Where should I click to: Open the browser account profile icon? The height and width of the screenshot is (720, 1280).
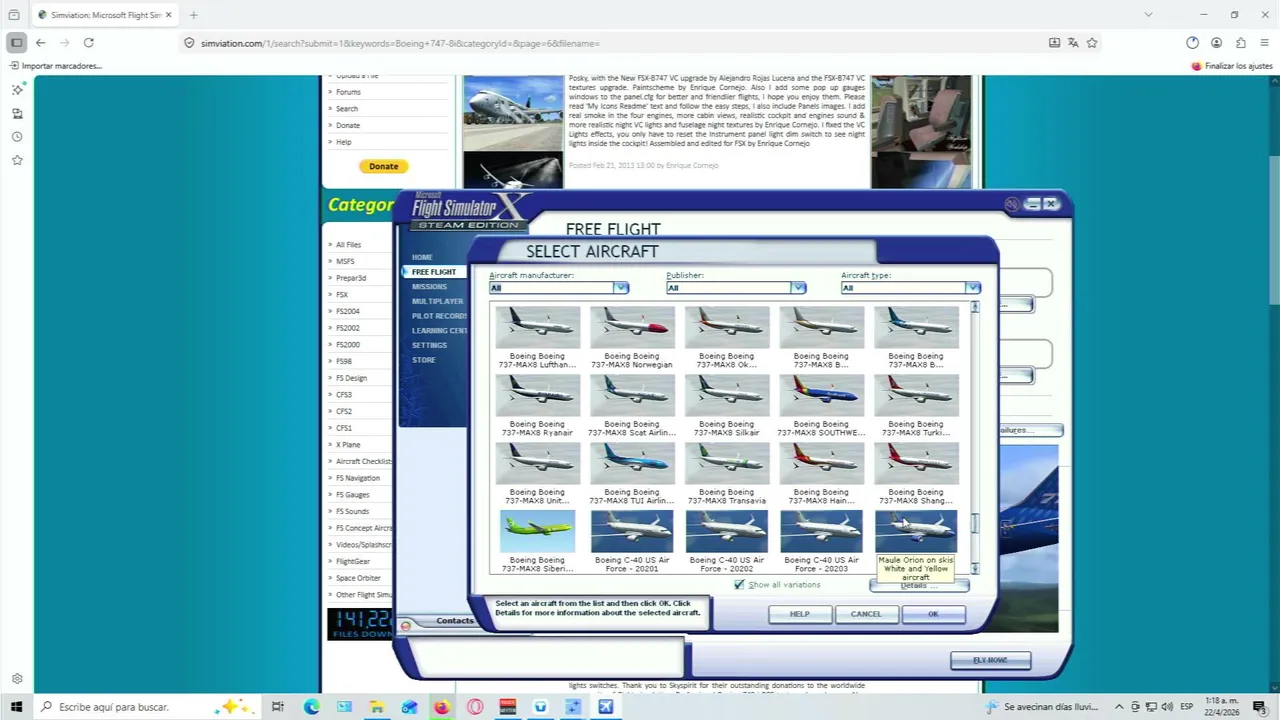coord(1216,43)
